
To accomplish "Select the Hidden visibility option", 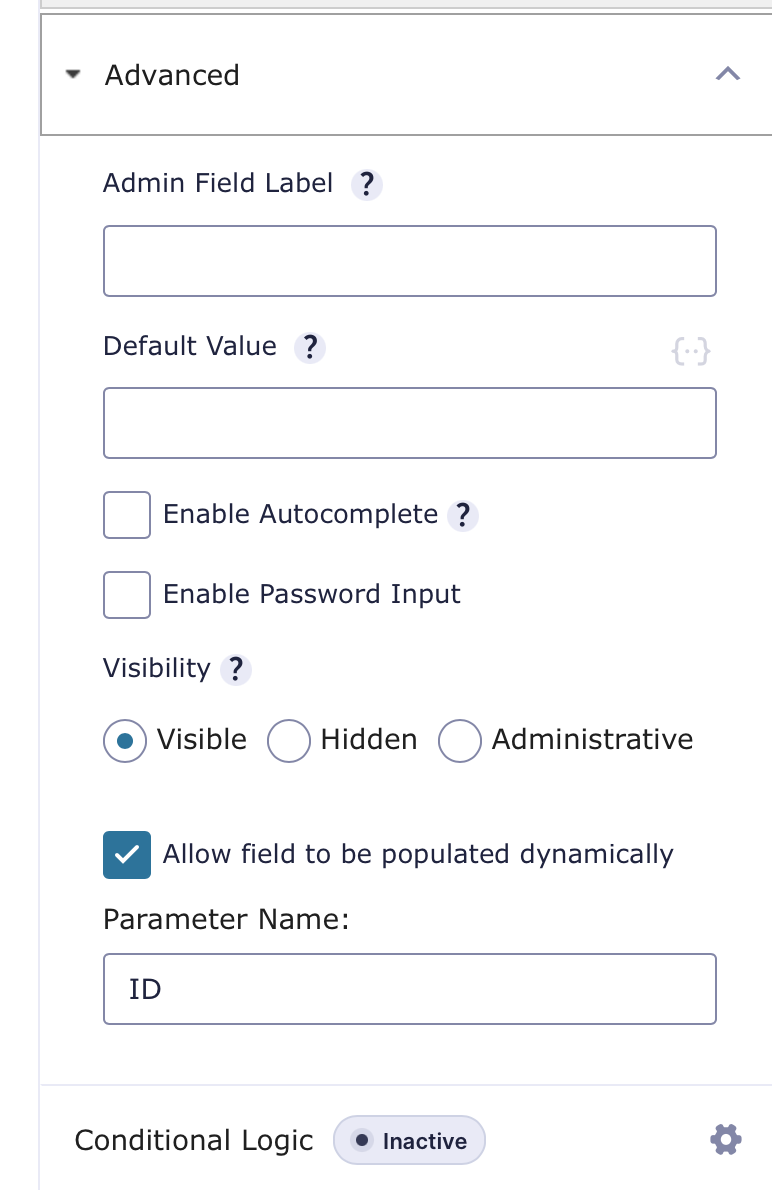I will (288, 740).
